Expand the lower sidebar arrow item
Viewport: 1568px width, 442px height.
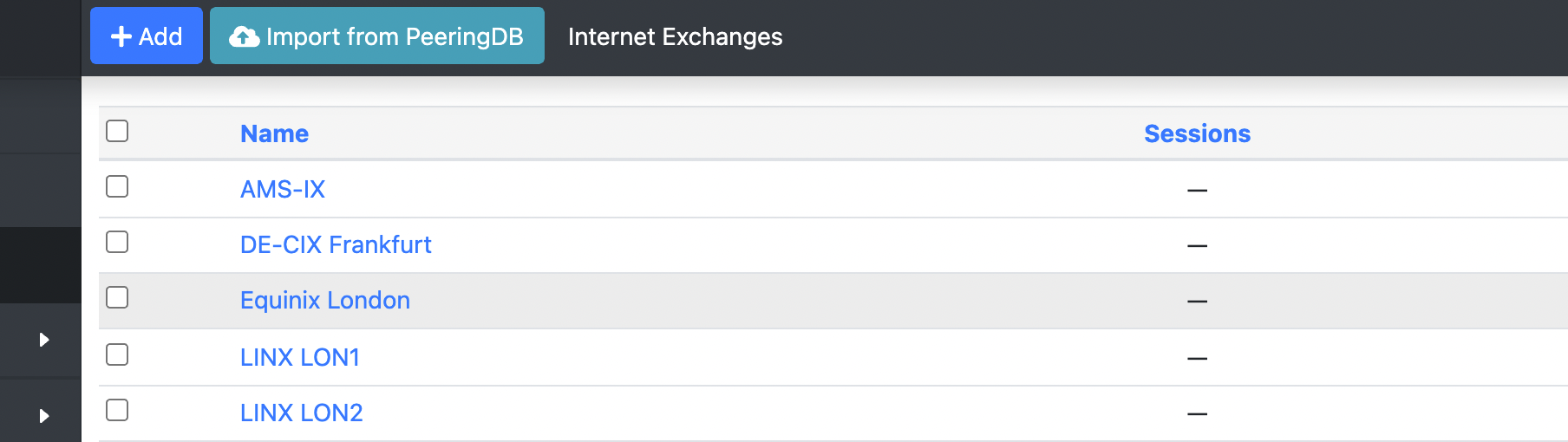[x=43, y=416]
